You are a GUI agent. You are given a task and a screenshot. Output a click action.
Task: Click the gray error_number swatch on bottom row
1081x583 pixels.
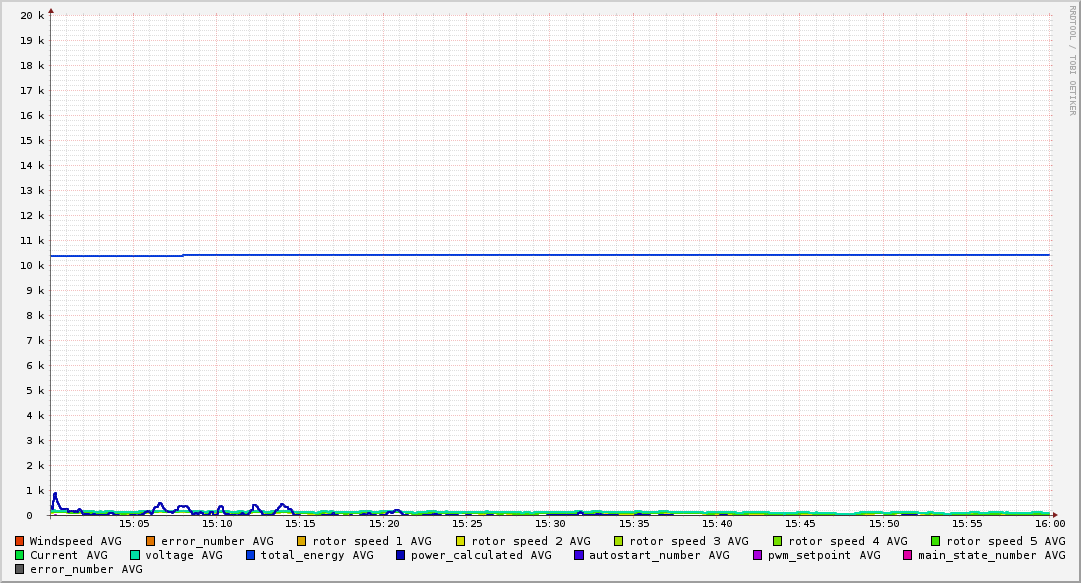click(20, 569)
